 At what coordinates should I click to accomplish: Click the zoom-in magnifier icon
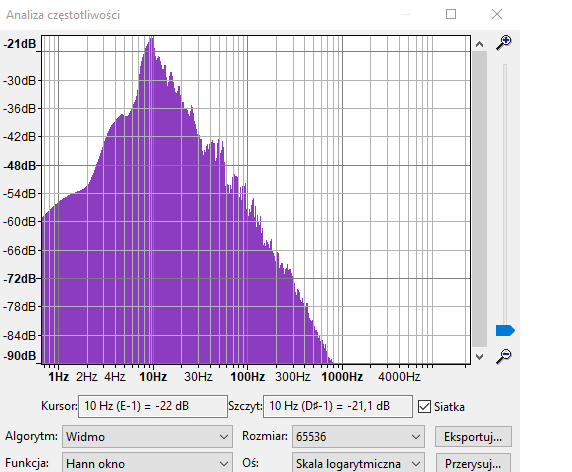pyautogui.click(x=504, y=42)
